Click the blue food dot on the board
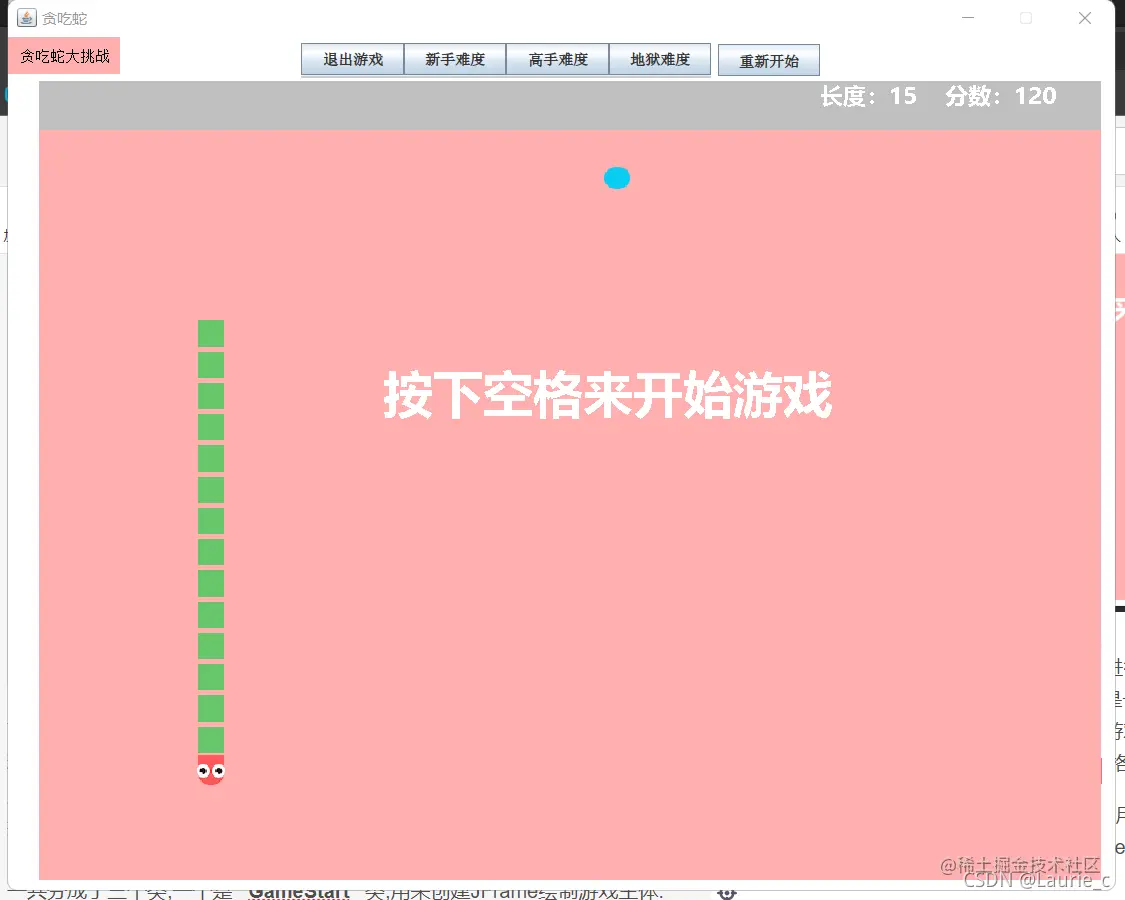 coord(616,178)
